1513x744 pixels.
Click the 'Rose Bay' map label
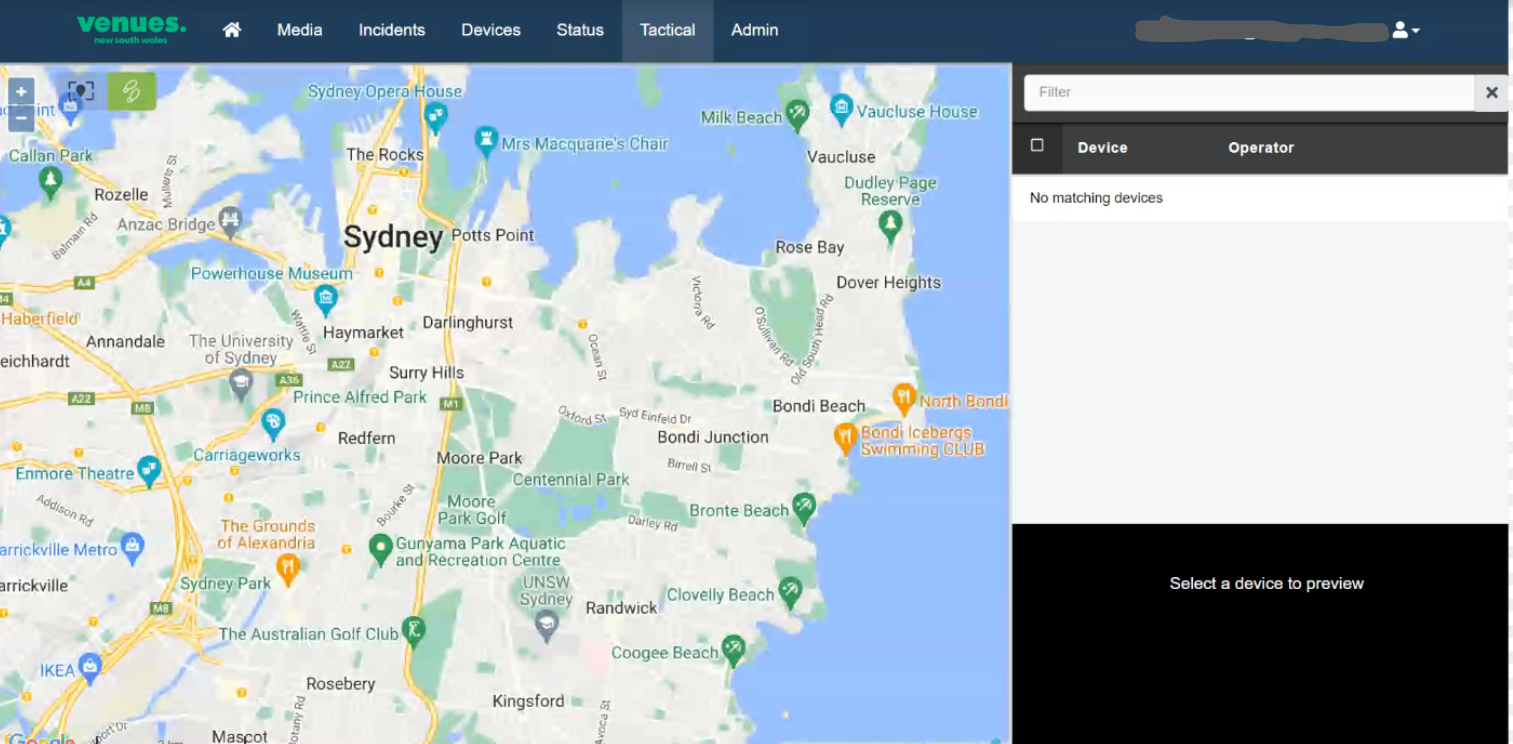810,247
